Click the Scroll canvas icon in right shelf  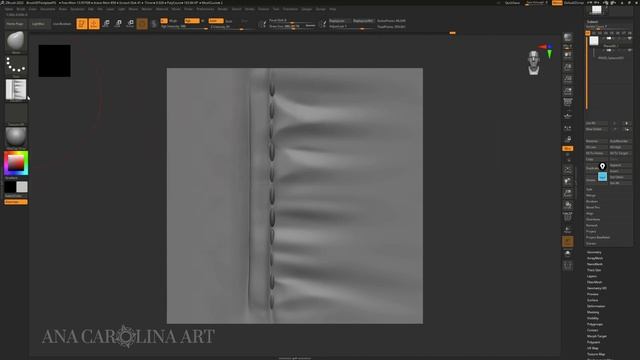pos(568,55)
